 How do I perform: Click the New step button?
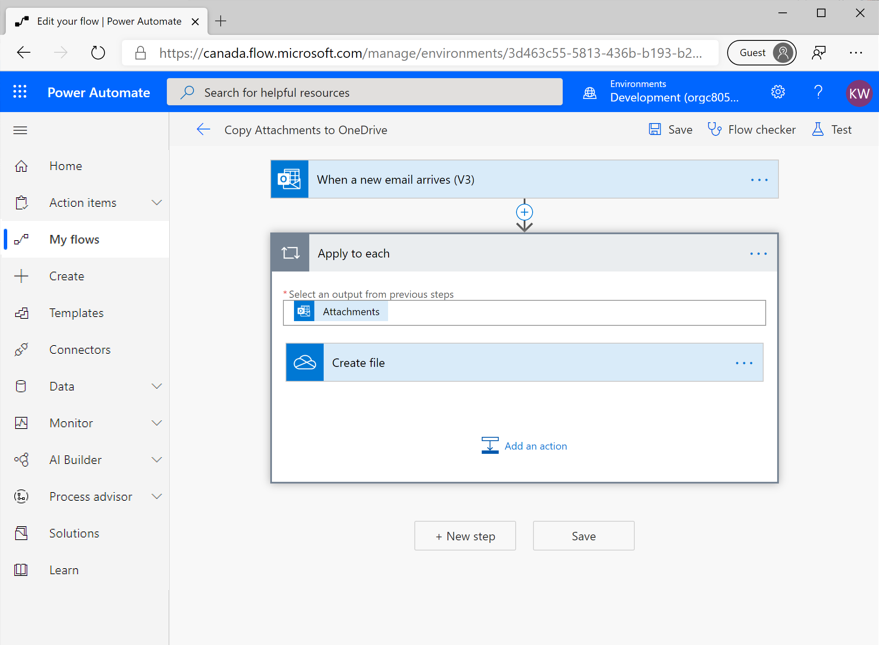(465, 536)
